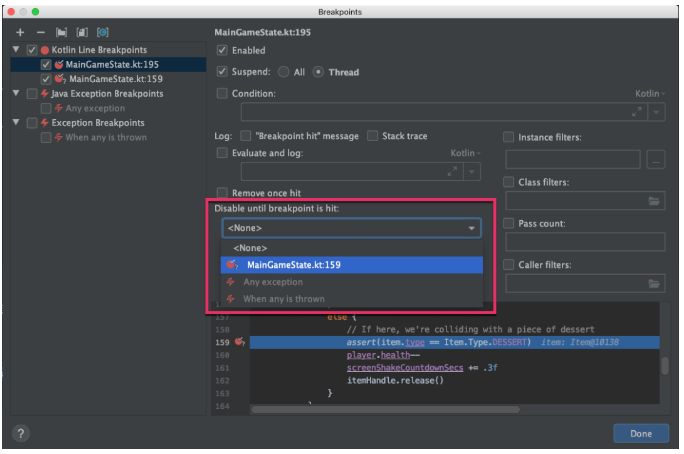This screenshot has width=684, height=454.
Task: Click itemHandle.release() code on line 162
Action: (395, 380)
